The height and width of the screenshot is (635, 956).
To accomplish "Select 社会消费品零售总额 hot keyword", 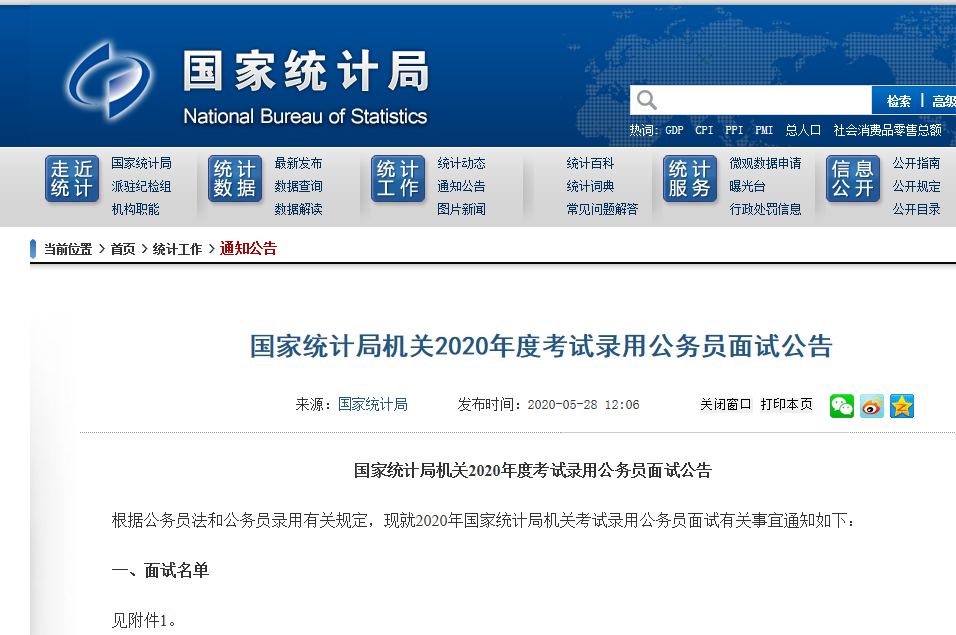I will tap(888, 130).
